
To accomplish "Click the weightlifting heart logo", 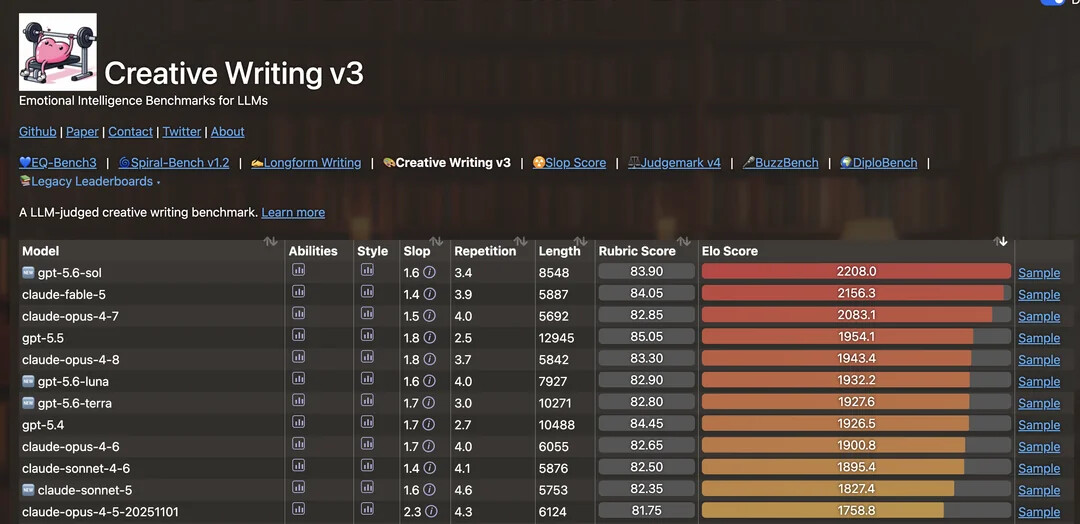I will tap(58, 52).
